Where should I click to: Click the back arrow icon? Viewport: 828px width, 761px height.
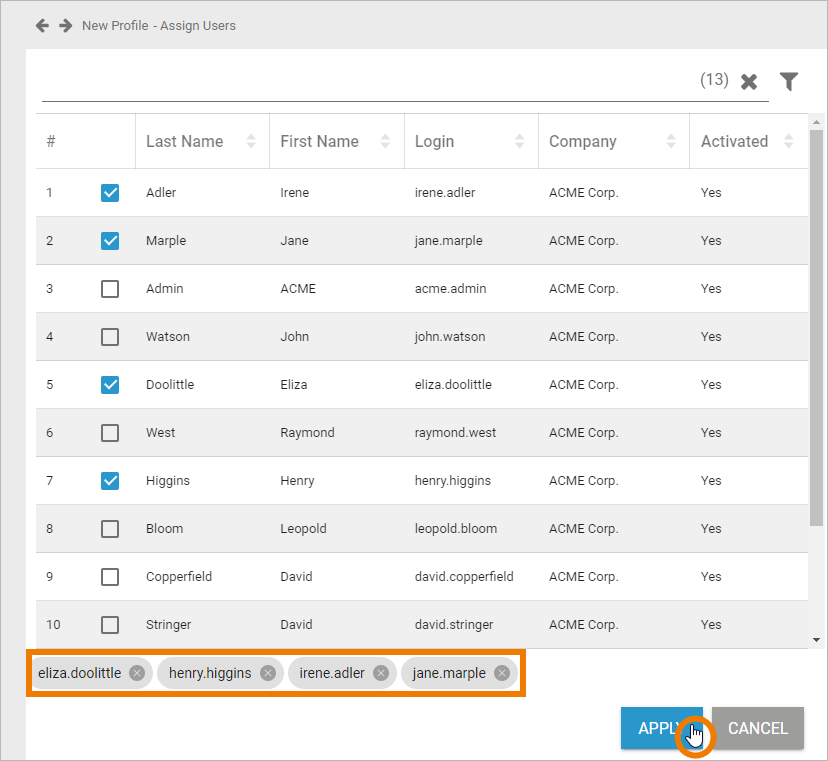click(42, 25)
